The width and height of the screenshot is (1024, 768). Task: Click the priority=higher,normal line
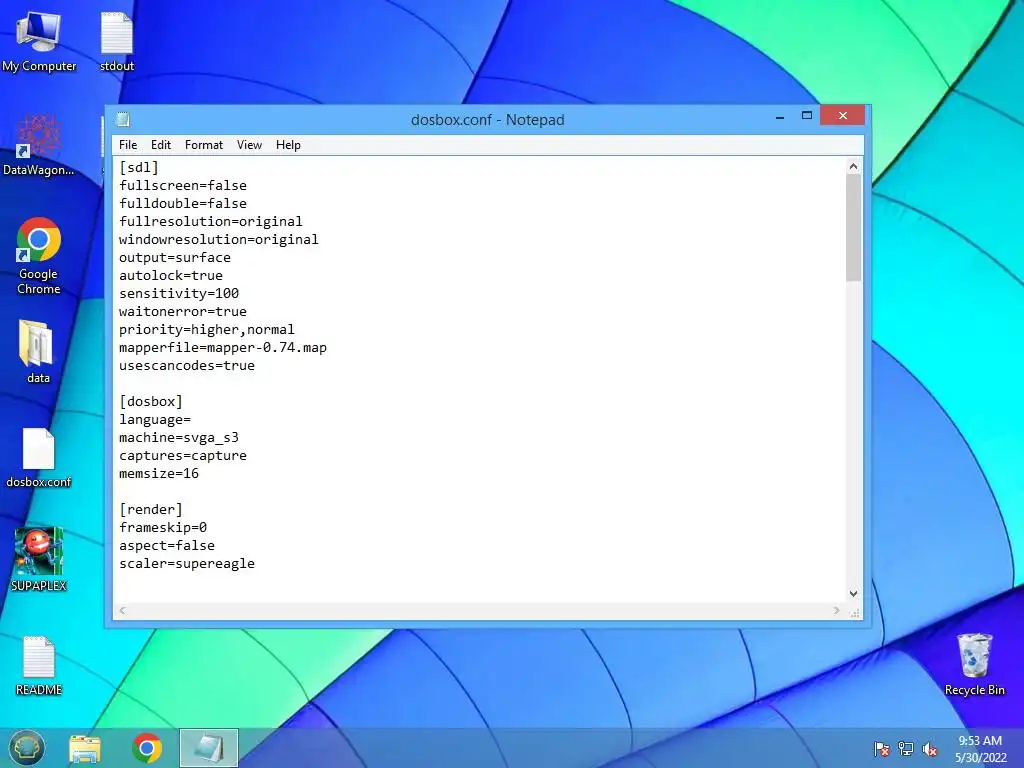pyautogui.click(x=207, y=330)
